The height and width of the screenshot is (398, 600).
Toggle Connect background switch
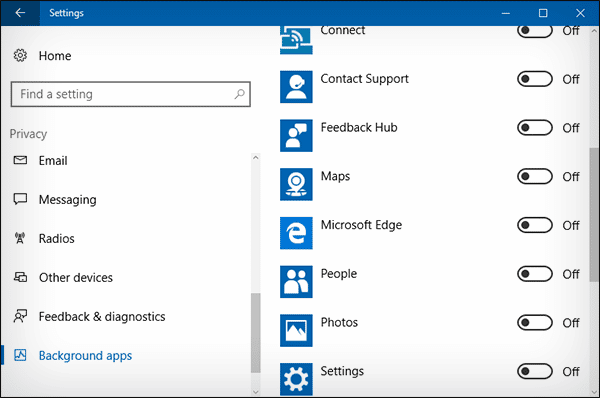pyautogui.click(x=535, y=31)
